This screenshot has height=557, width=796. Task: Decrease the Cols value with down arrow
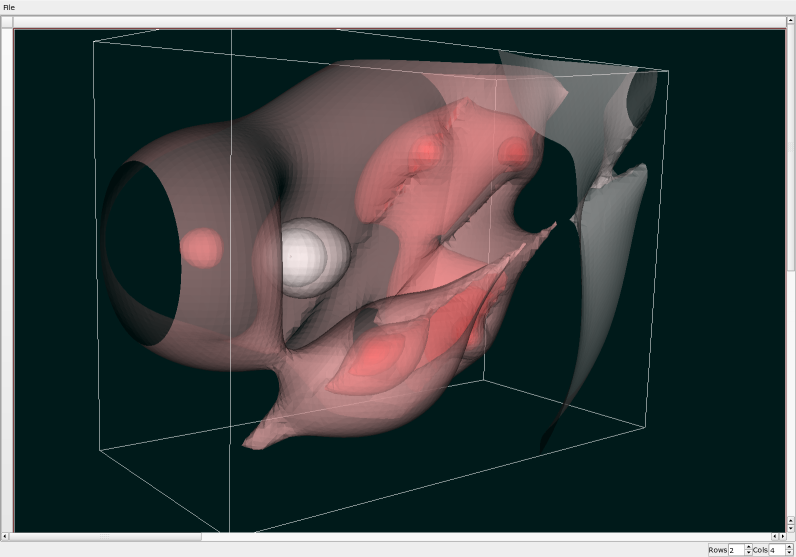[789, 552]
